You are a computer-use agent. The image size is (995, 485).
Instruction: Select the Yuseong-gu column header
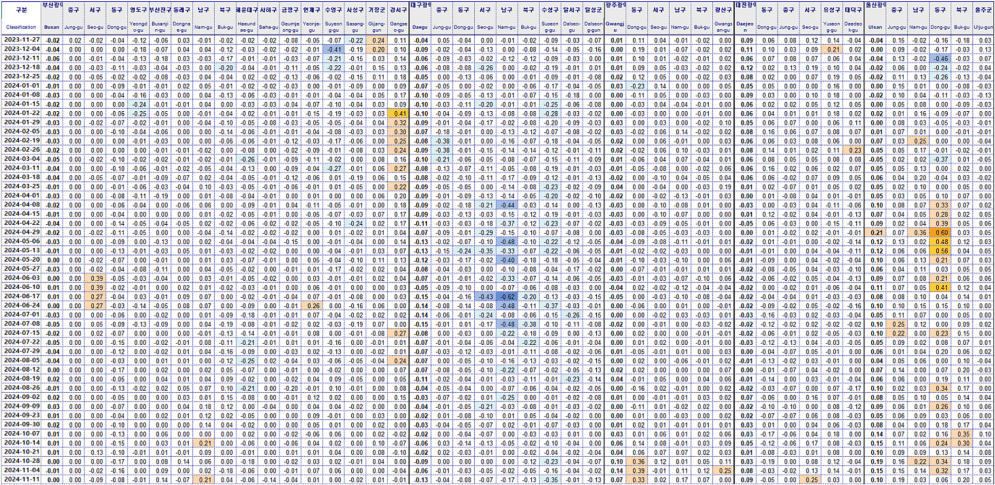(x=831, y=17)
